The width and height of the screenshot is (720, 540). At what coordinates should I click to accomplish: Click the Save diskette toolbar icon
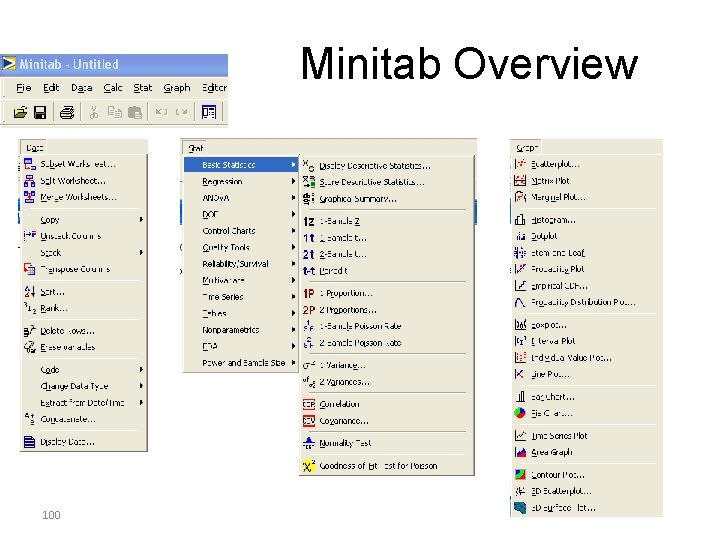(40, 112)
